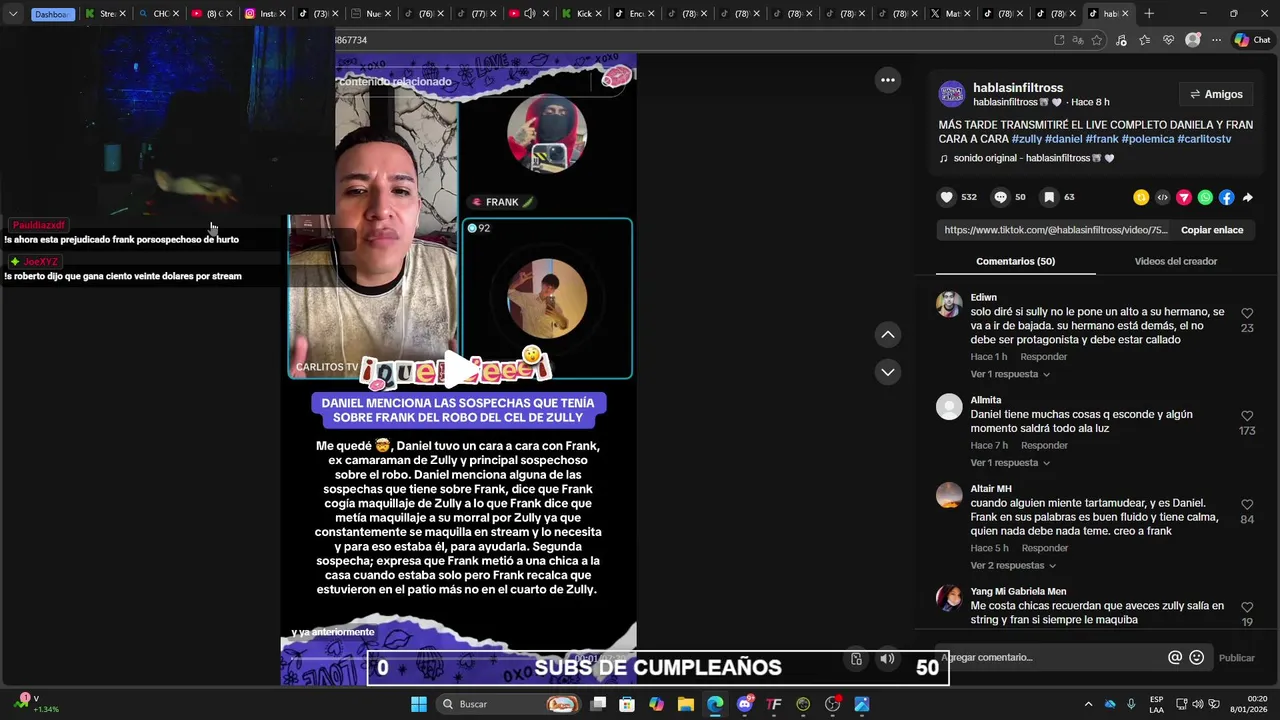Open Altair MH's commenter avatar
This screenshot has height=720, width=1280.
[x=949, y=495]
